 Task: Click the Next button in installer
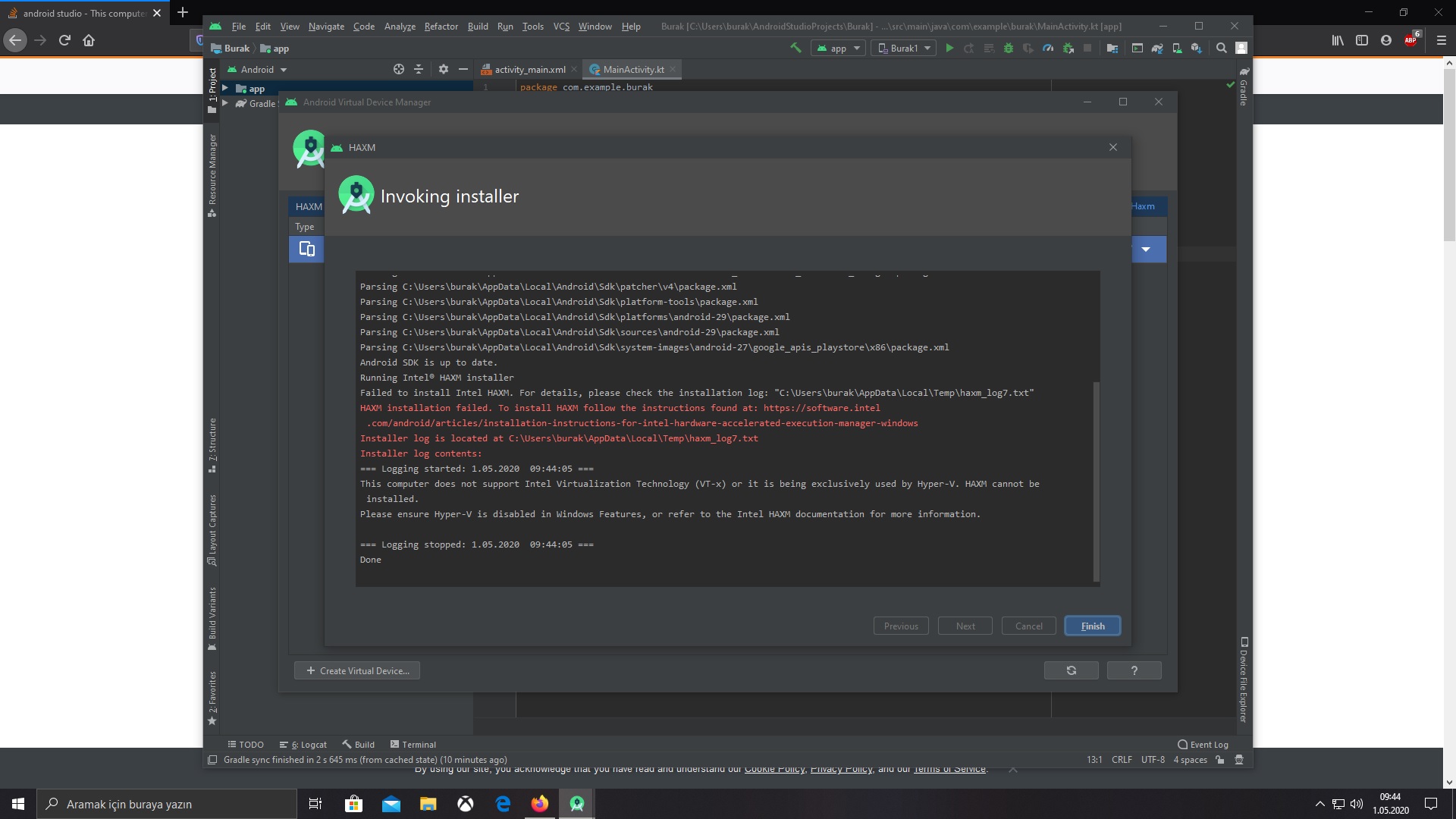965,626
